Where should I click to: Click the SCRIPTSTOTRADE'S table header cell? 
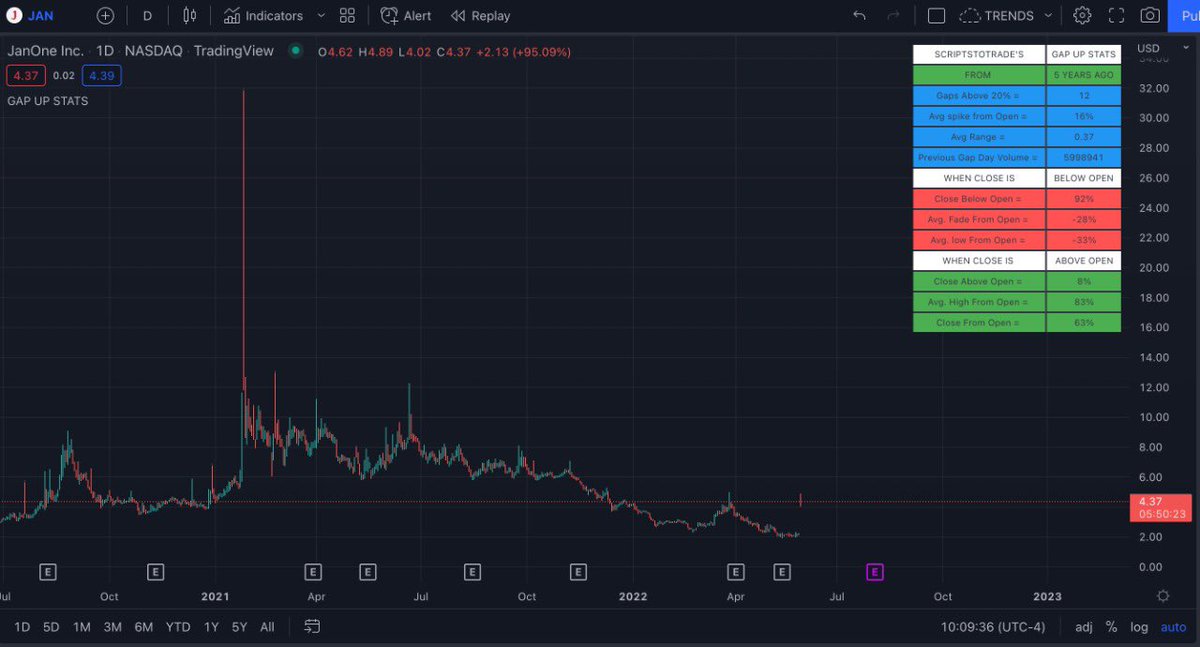[x=979, y=55]
